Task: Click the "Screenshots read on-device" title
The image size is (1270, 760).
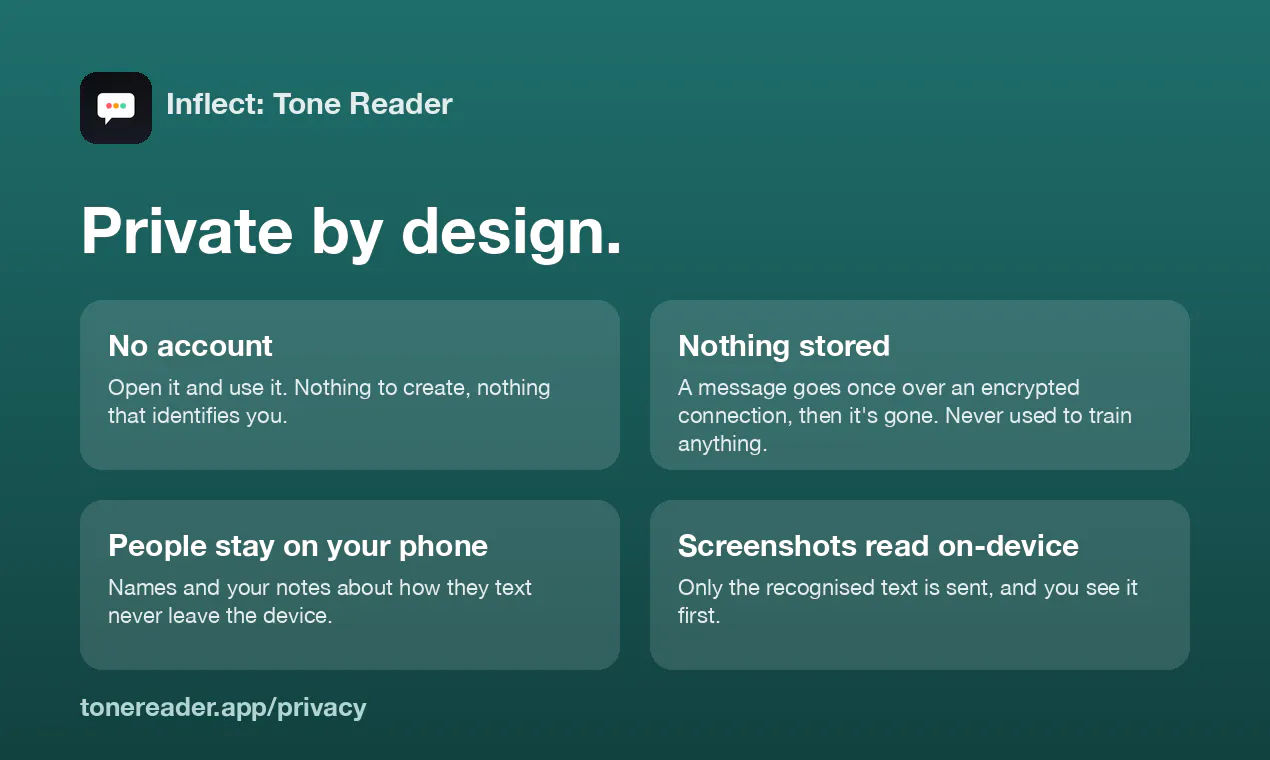Action: click(x=878, y=546)
